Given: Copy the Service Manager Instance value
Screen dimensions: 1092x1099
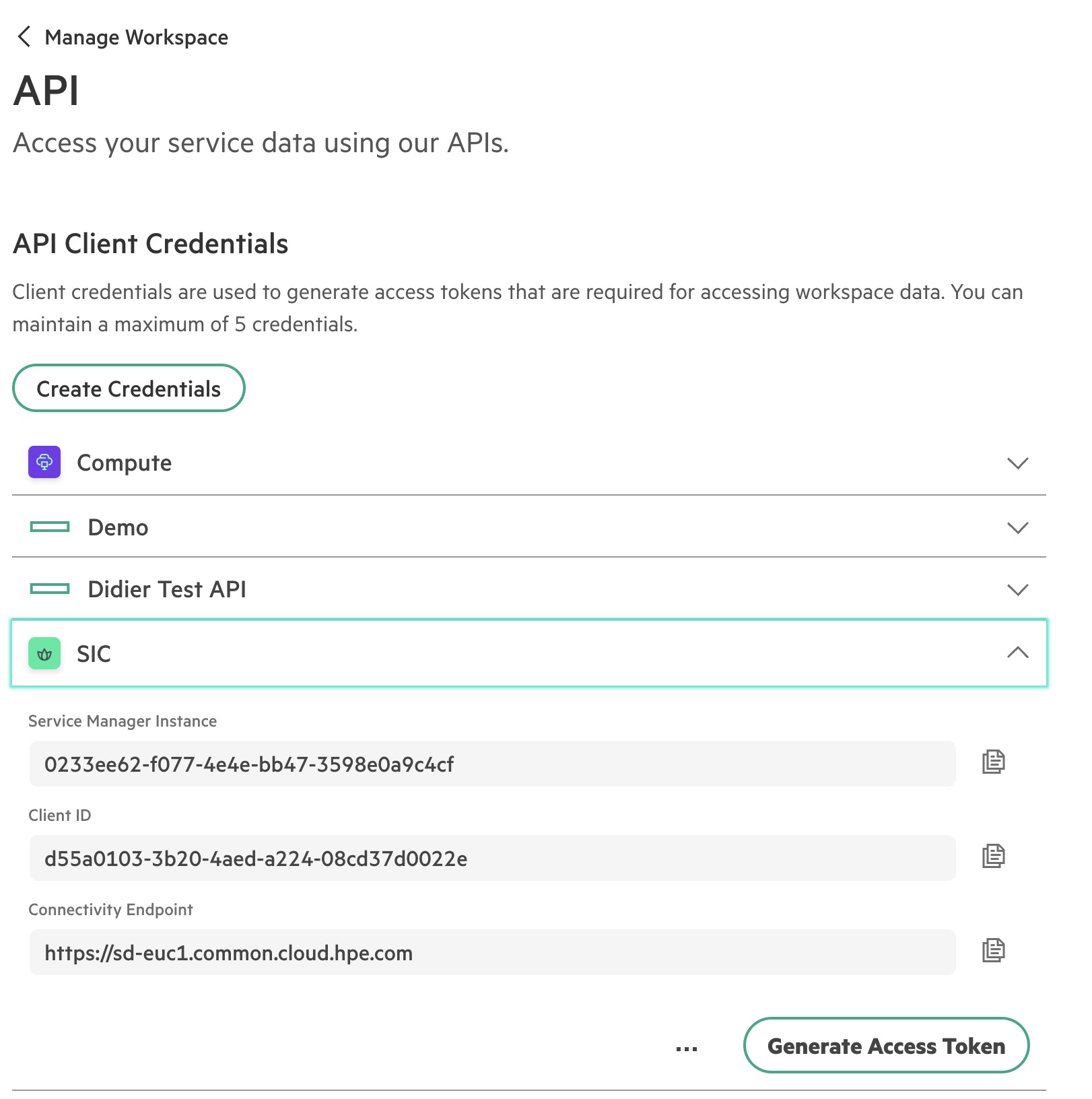Looking at the screenshot, I should pos(993,762).
